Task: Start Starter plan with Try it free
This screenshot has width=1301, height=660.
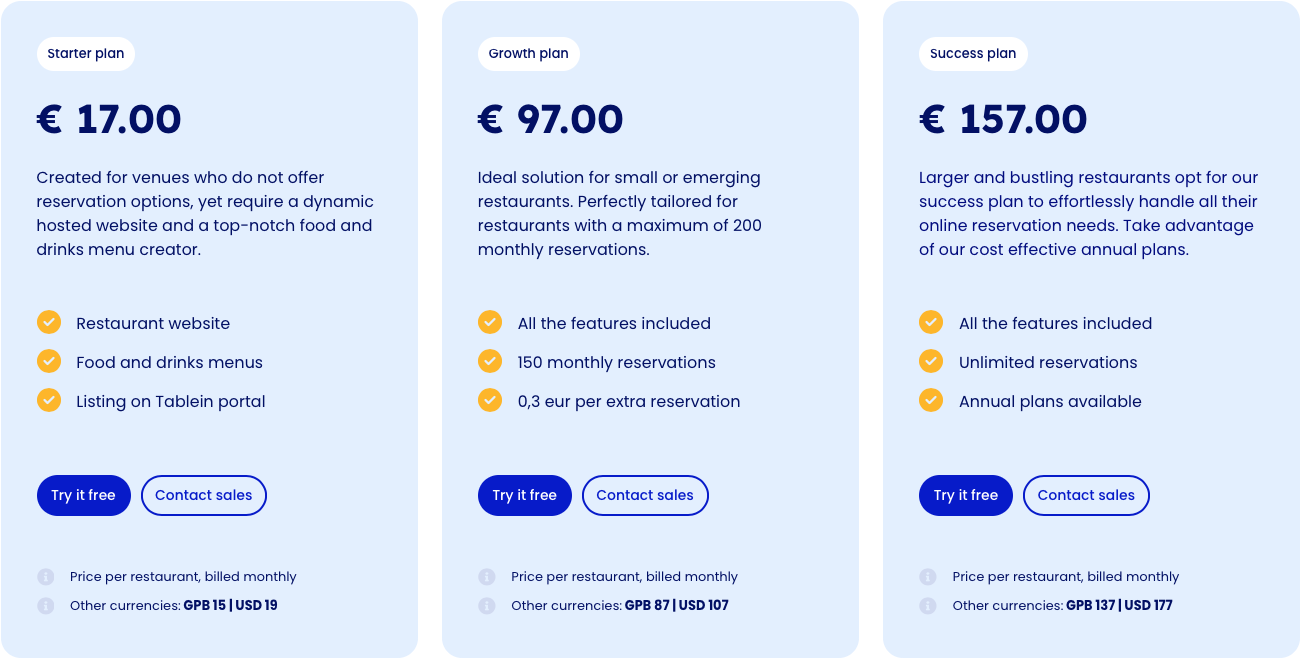Action: (x=84, y=495)
